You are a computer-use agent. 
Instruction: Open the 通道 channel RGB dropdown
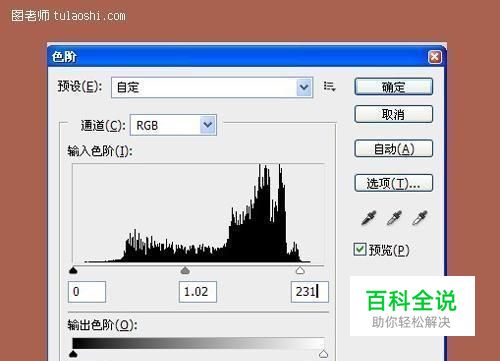click(173, 125)
